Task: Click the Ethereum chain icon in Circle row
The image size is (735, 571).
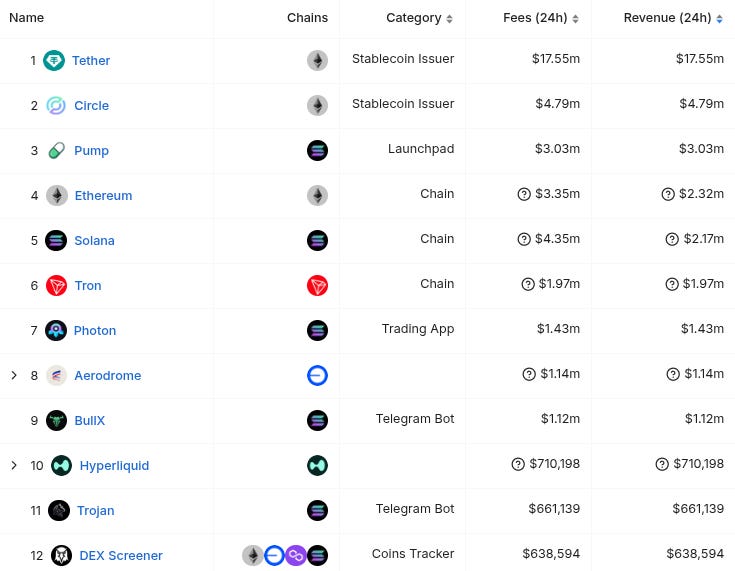Action: tap(317, 105)
